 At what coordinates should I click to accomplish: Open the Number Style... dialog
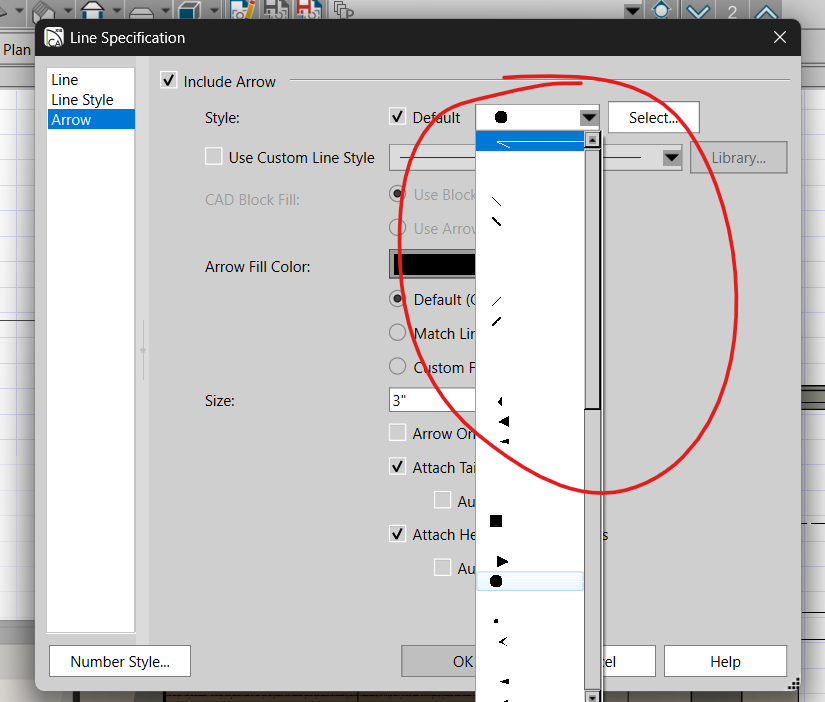pos(120,661)
